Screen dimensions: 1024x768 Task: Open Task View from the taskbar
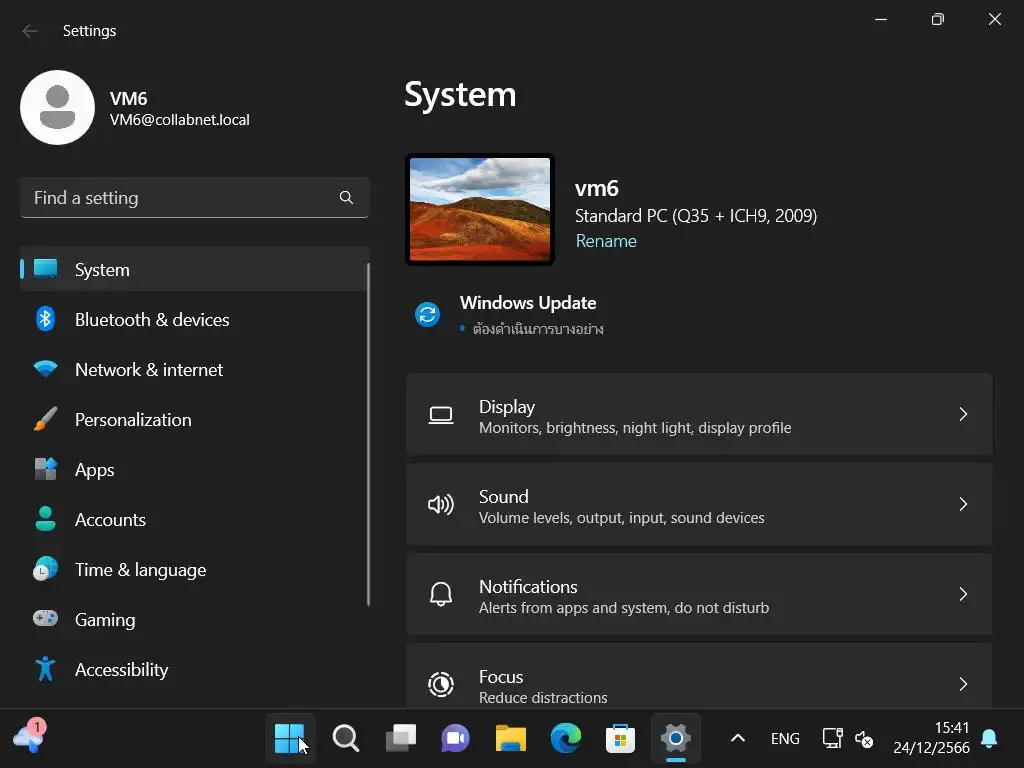click(401, 739)
